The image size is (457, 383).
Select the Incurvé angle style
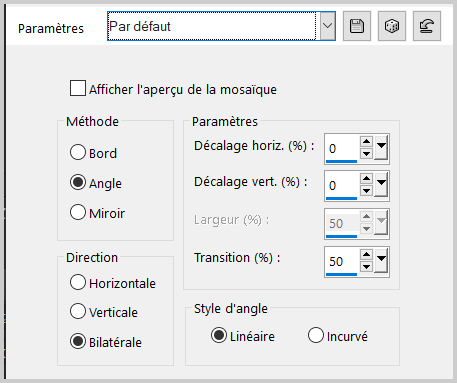pyautogui.click(x=316, y=335)
